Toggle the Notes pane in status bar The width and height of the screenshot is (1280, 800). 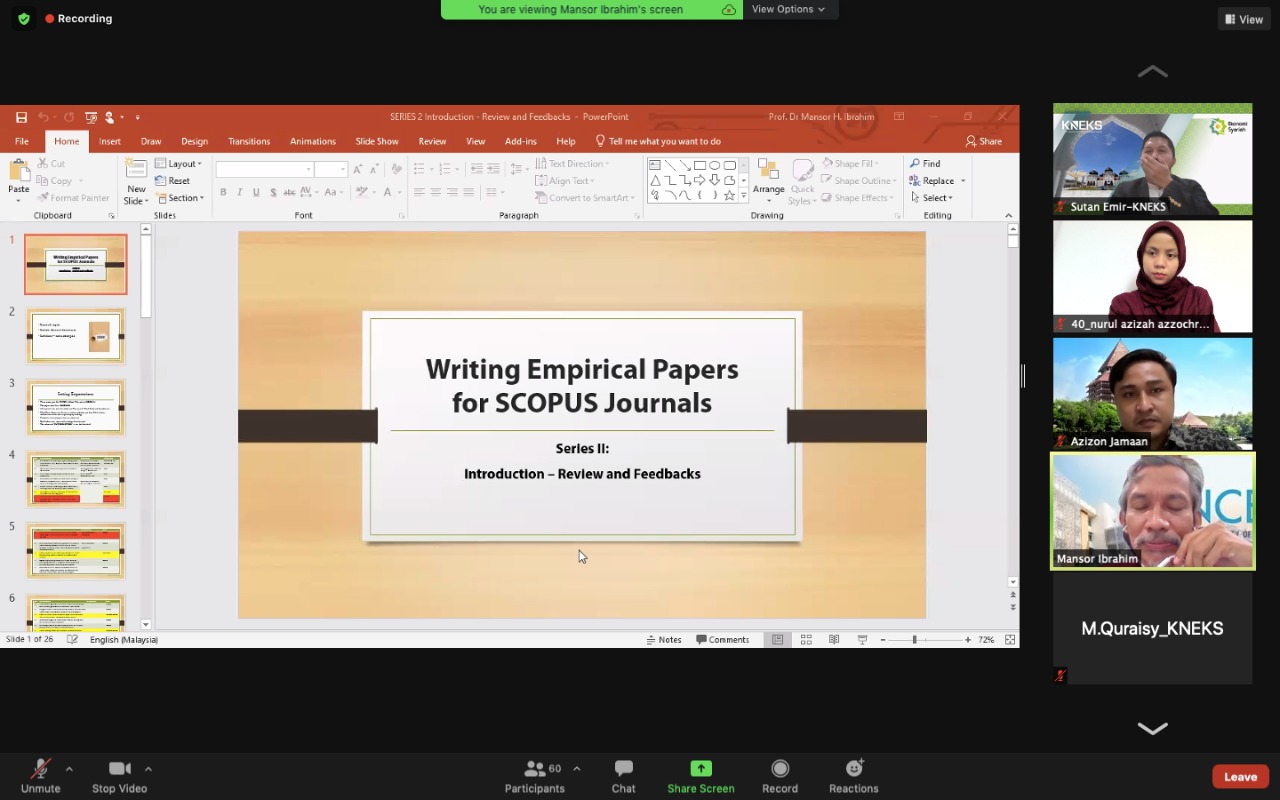coord(664,640)
